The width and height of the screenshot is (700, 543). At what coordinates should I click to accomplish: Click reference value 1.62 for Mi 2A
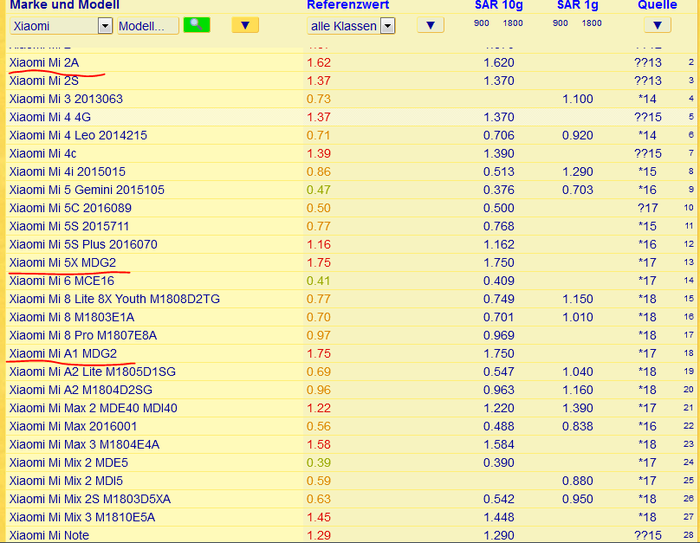[x=319, y=63]
